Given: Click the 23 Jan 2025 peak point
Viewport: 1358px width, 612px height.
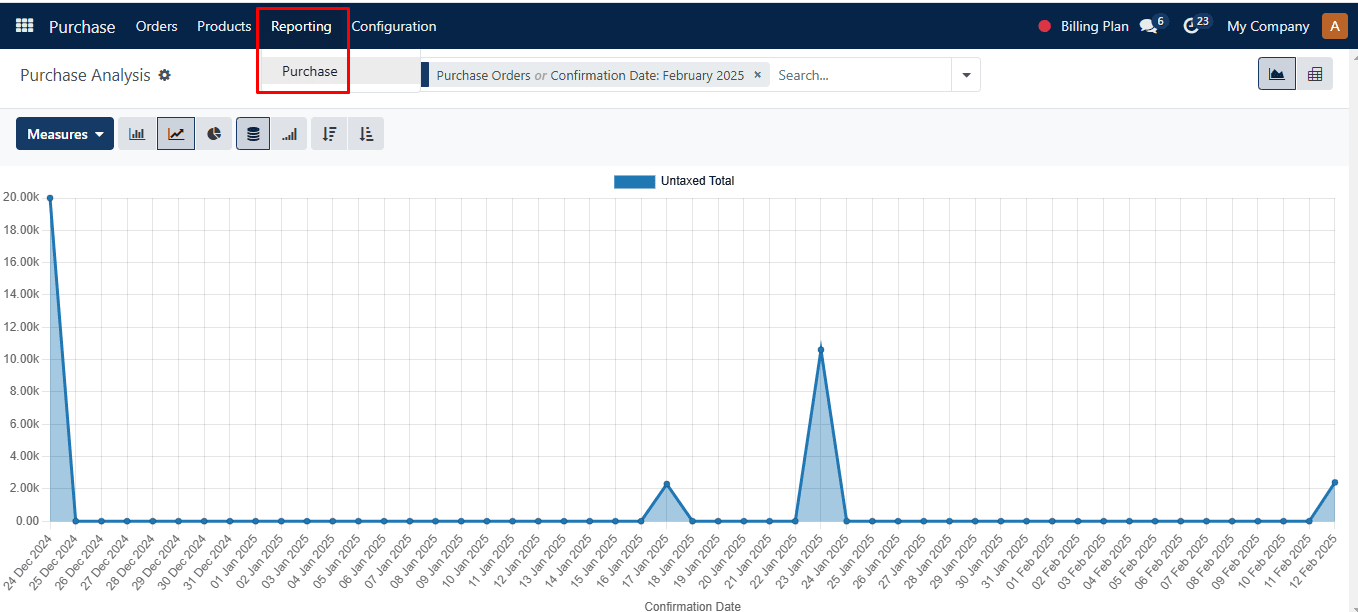Looking at the screenshot, I should coord(820,350).
